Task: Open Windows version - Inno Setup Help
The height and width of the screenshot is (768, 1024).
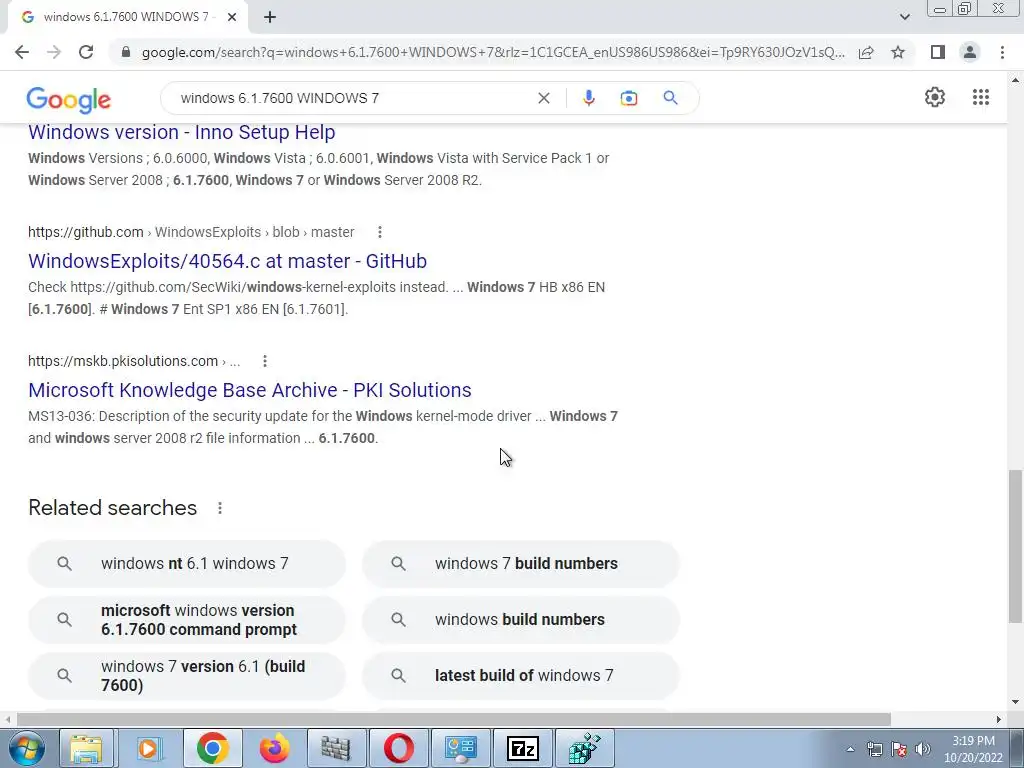Action: click(x=182, y=132)
